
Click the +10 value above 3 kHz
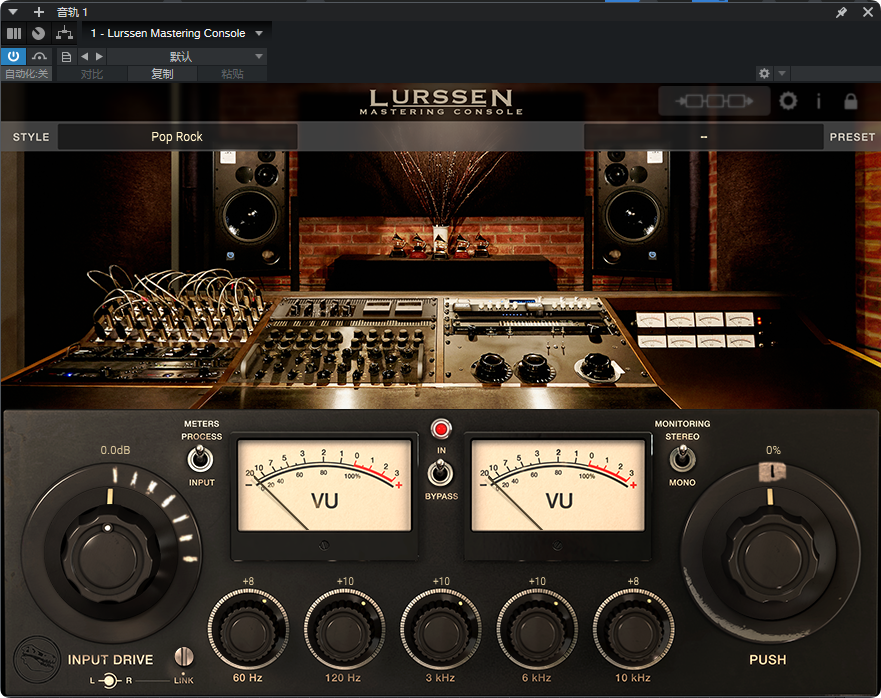(441, 581)
